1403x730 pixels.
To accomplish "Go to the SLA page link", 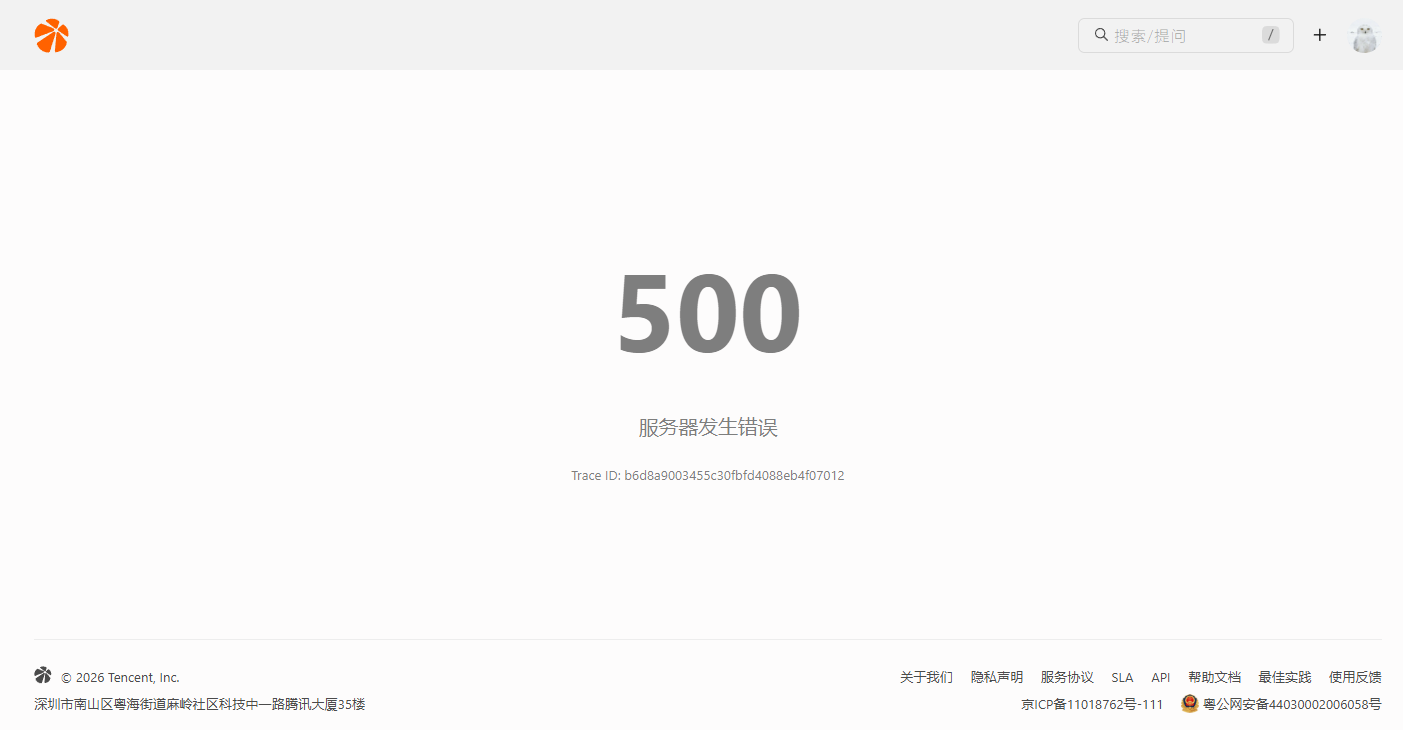I will pyautogui.click(x=1122, y=677).
